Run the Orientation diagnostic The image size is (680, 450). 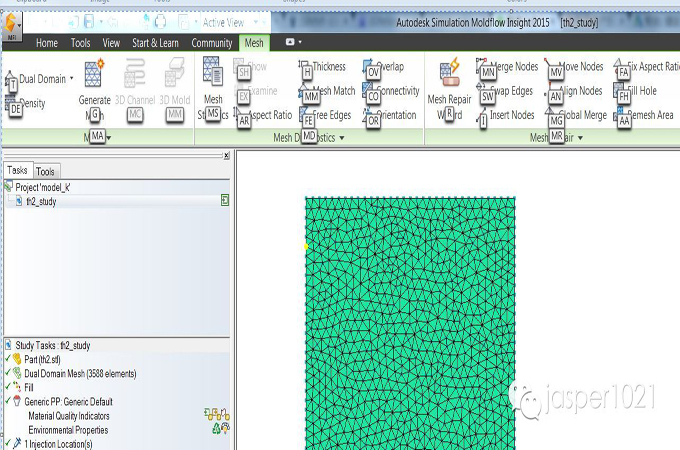click(x=389, y=115)
